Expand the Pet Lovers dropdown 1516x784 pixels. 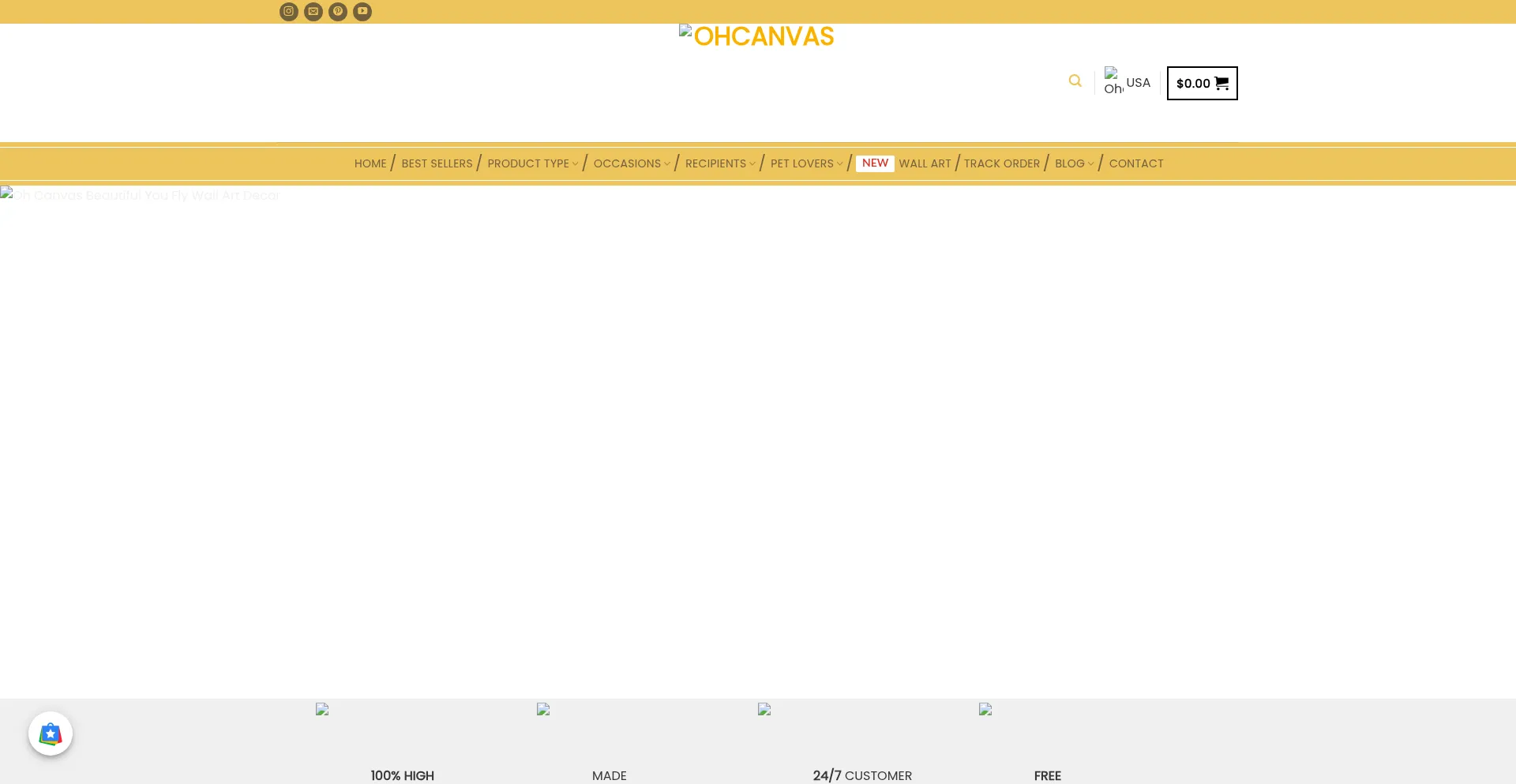click(x=806, y=163)
